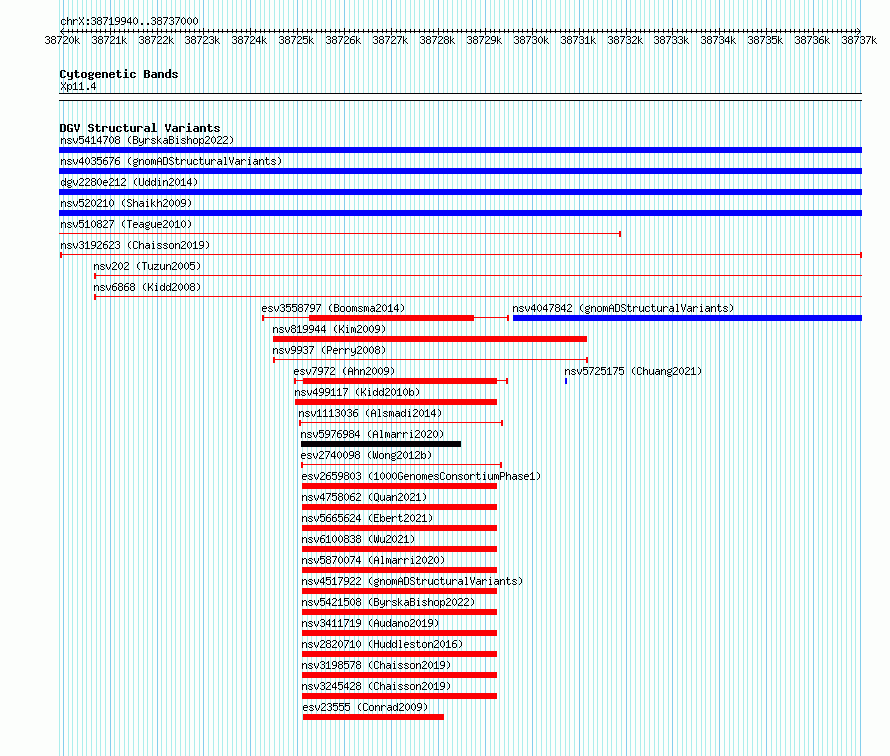Select nsv6868 (Kidd2008) variant label
The width and height of the screenshot is (890, 756).
tap(147, 287)
